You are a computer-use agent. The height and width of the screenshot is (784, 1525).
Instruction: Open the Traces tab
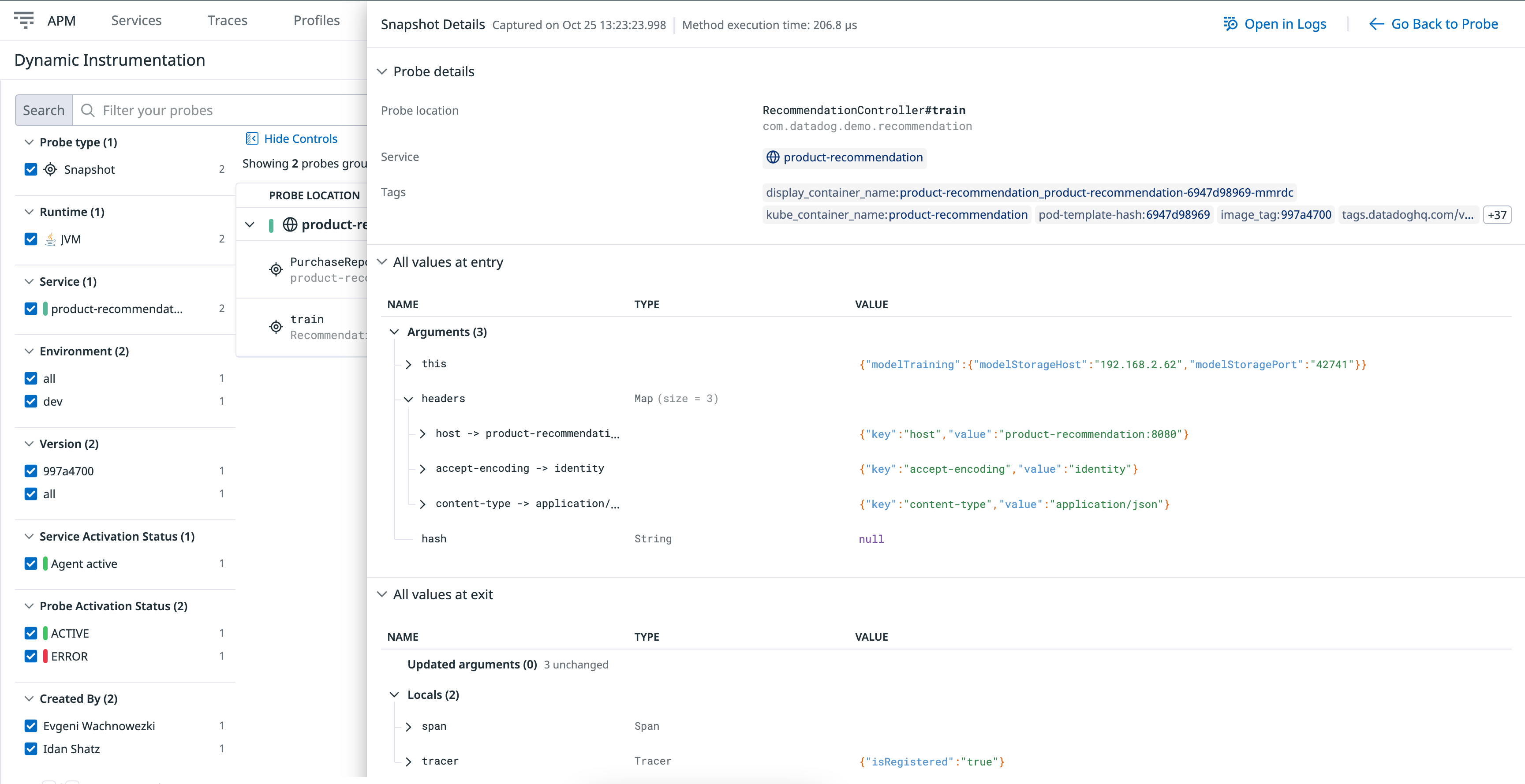click(x=227, y=20)
